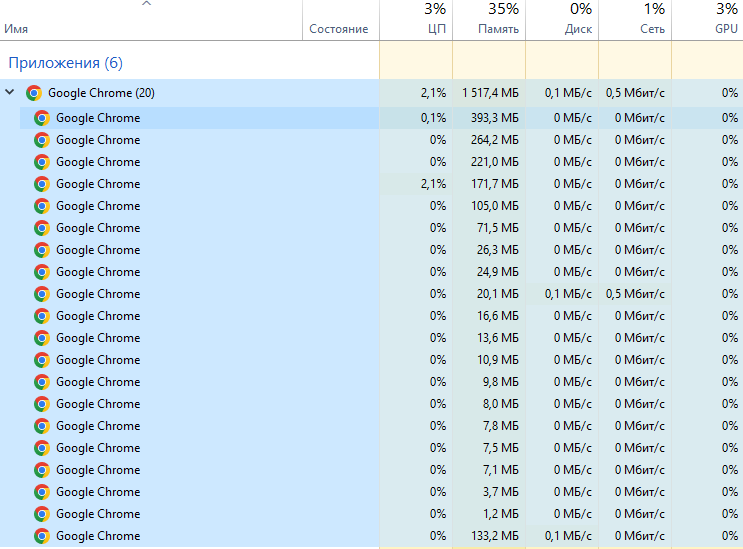Click the Chrome icon in the 7,1 МБ row

click(42, 470)
